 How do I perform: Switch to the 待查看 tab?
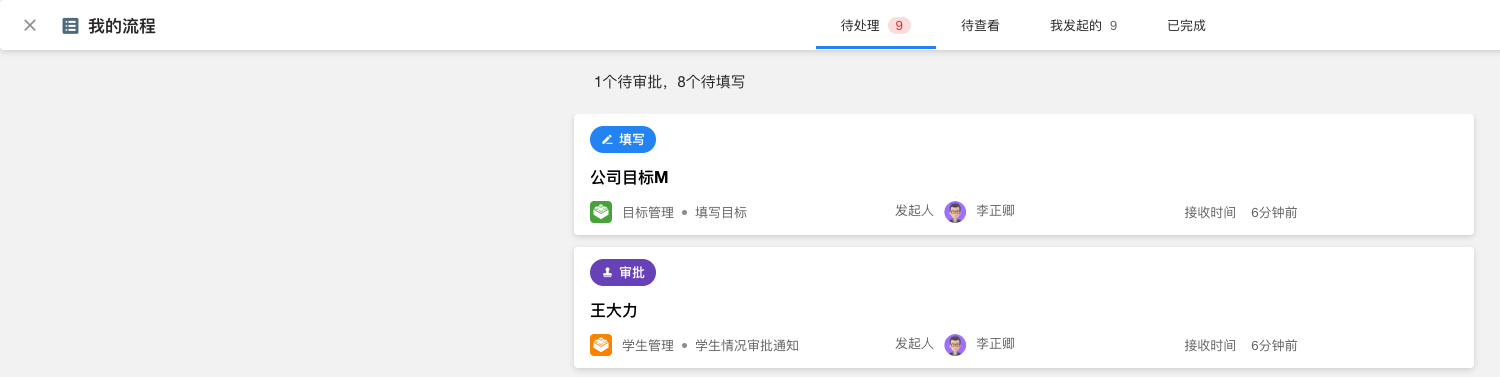[x=980, y=26]
